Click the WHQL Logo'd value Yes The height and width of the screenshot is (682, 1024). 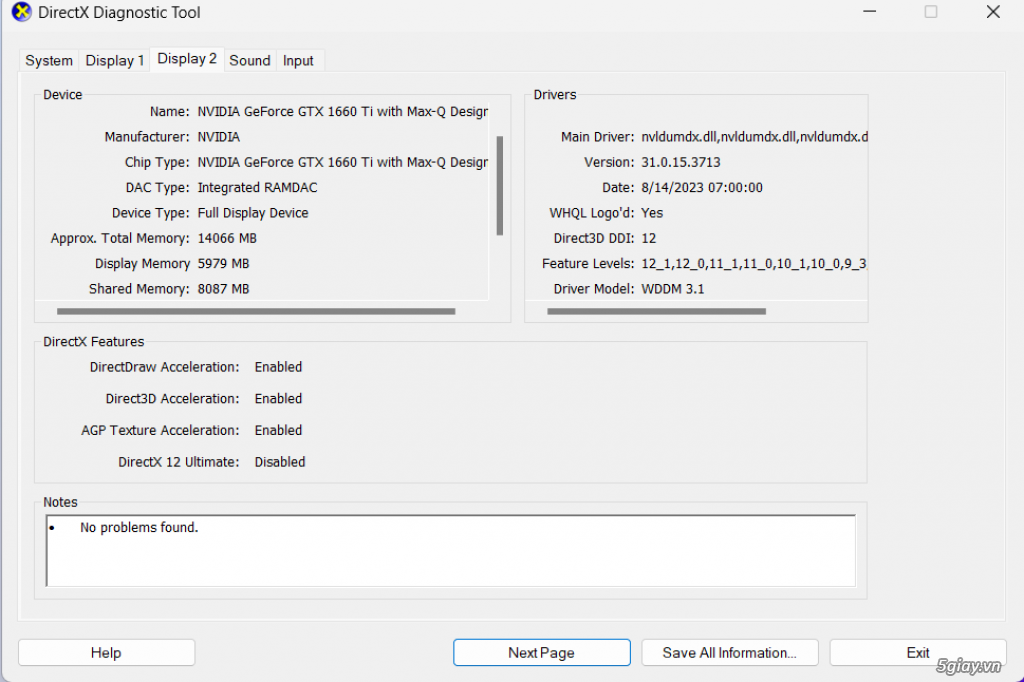coord(652,213)
